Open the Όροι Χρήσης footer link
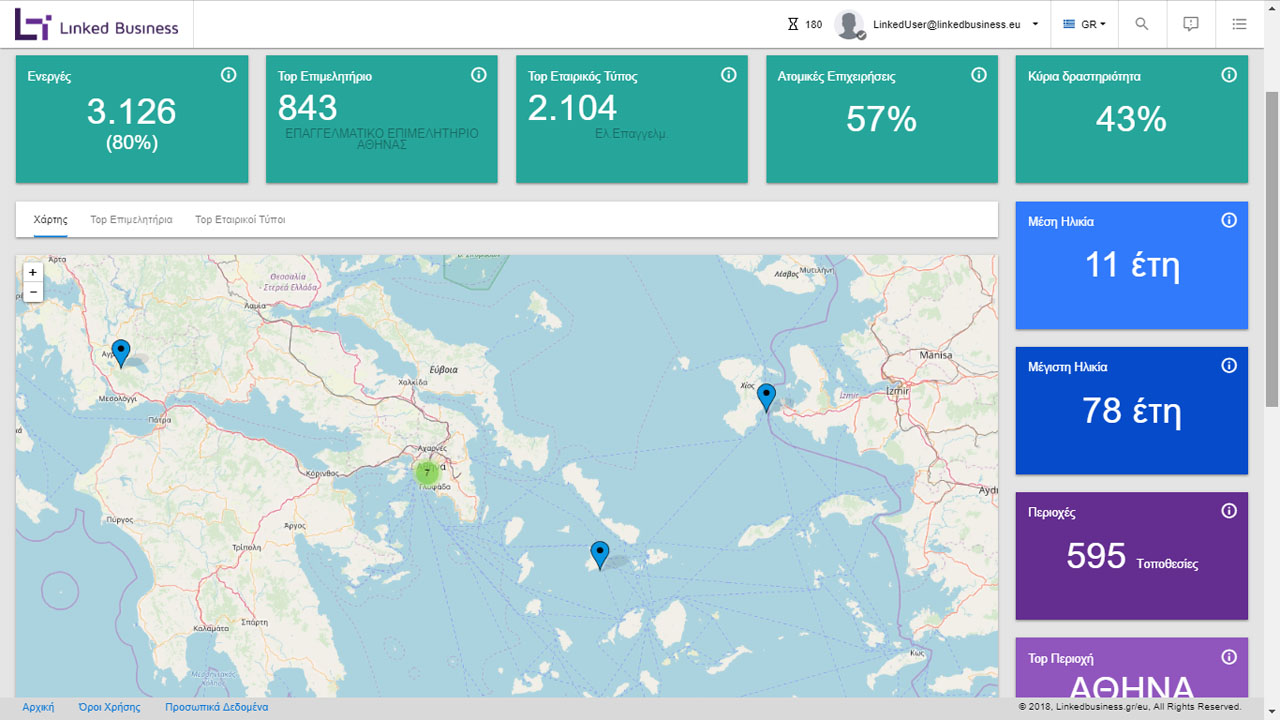The width and height of the screenshot is (1280, 720). [109, 707]
